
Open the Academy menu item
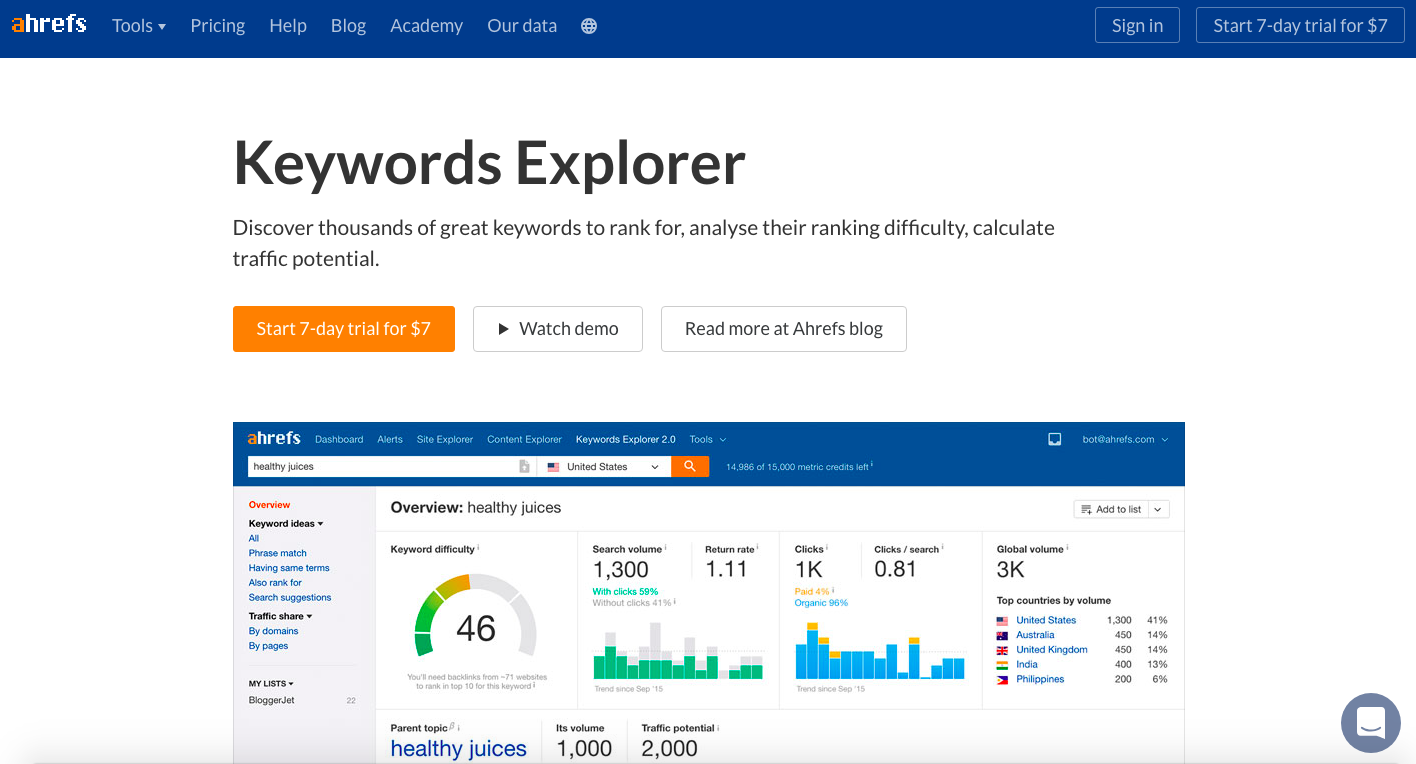point(427,26)
